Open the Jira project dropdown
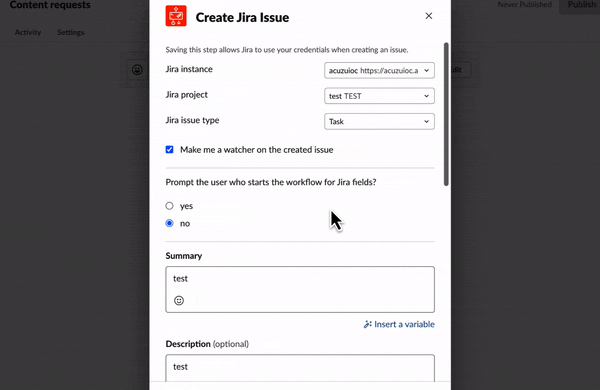600x390 pixels. coord(379,96)
